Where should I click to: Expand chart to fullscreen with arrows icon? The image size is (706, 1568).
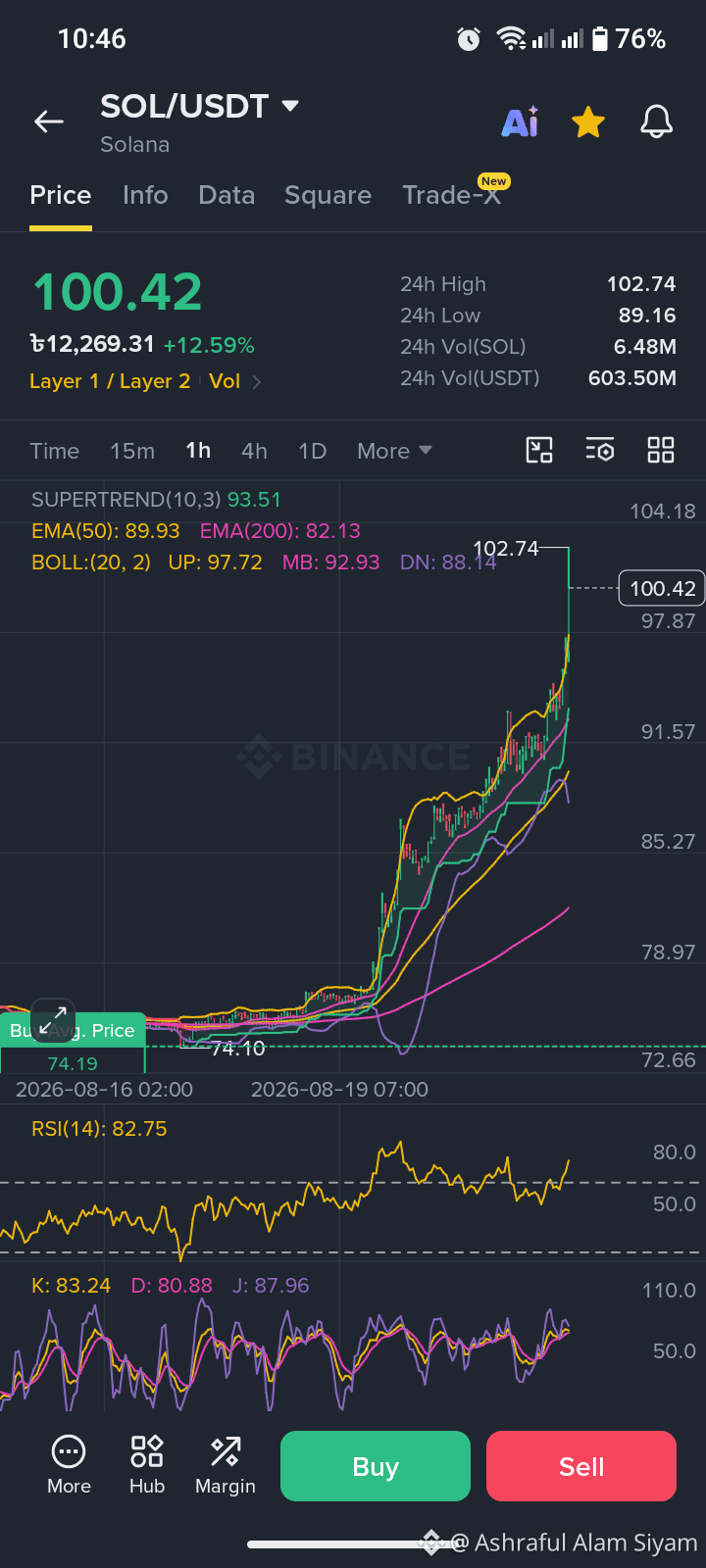[x=53, y=1020]
